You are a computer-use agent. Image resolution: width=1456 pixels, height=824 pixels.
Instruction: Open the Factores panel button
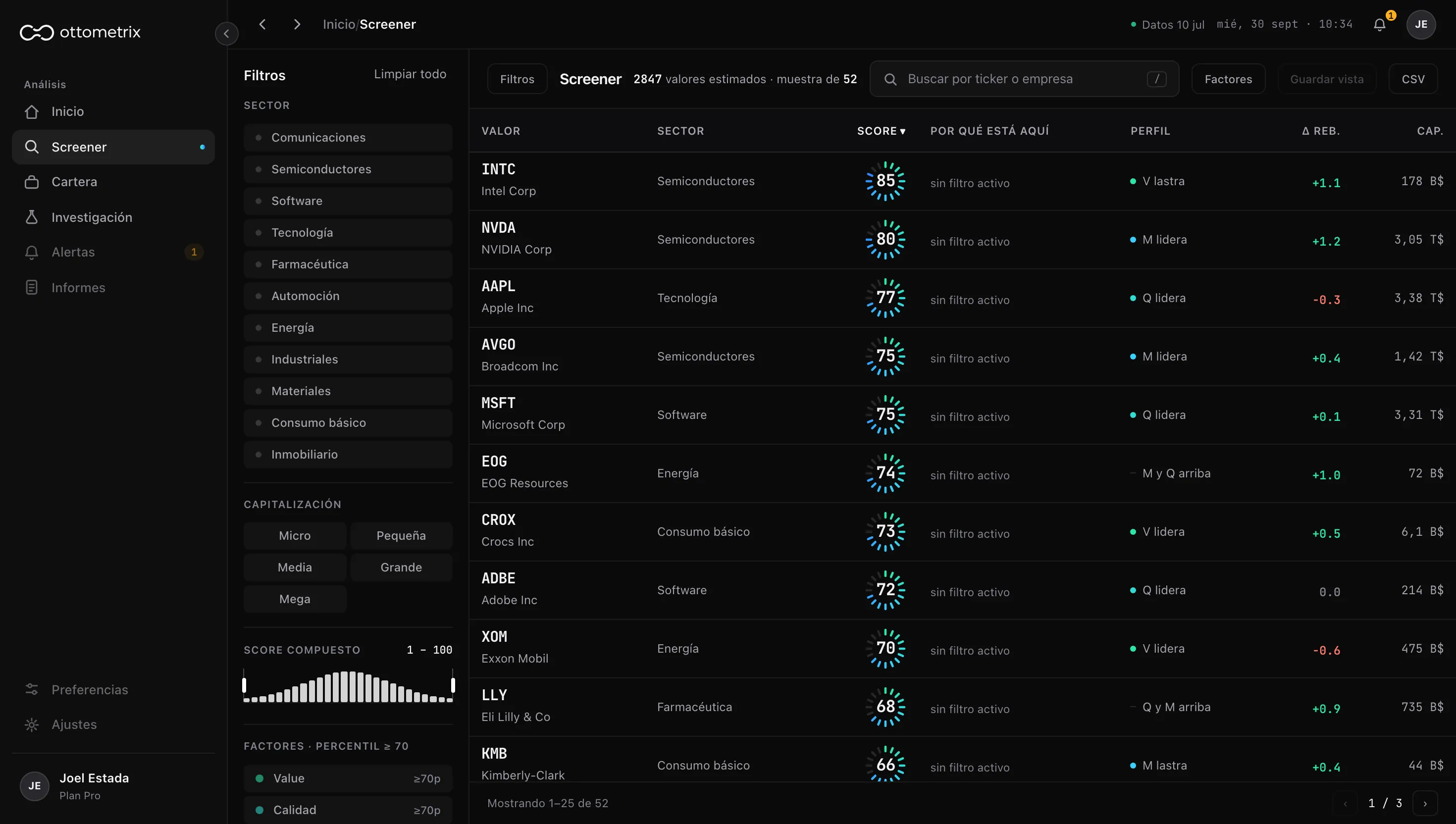pos(1228,79)
